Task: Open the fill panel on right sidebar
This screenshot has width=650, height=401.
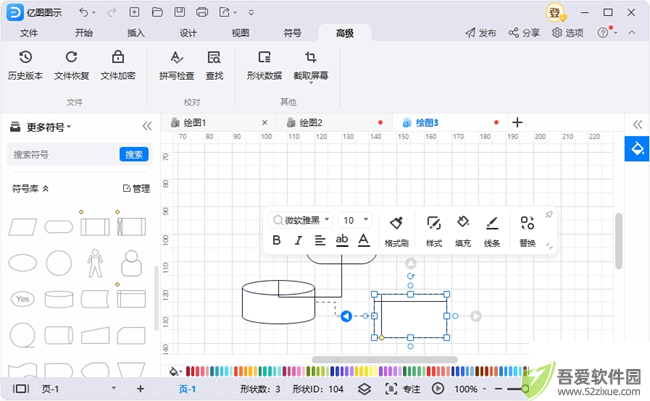Action: pos(637,148)
